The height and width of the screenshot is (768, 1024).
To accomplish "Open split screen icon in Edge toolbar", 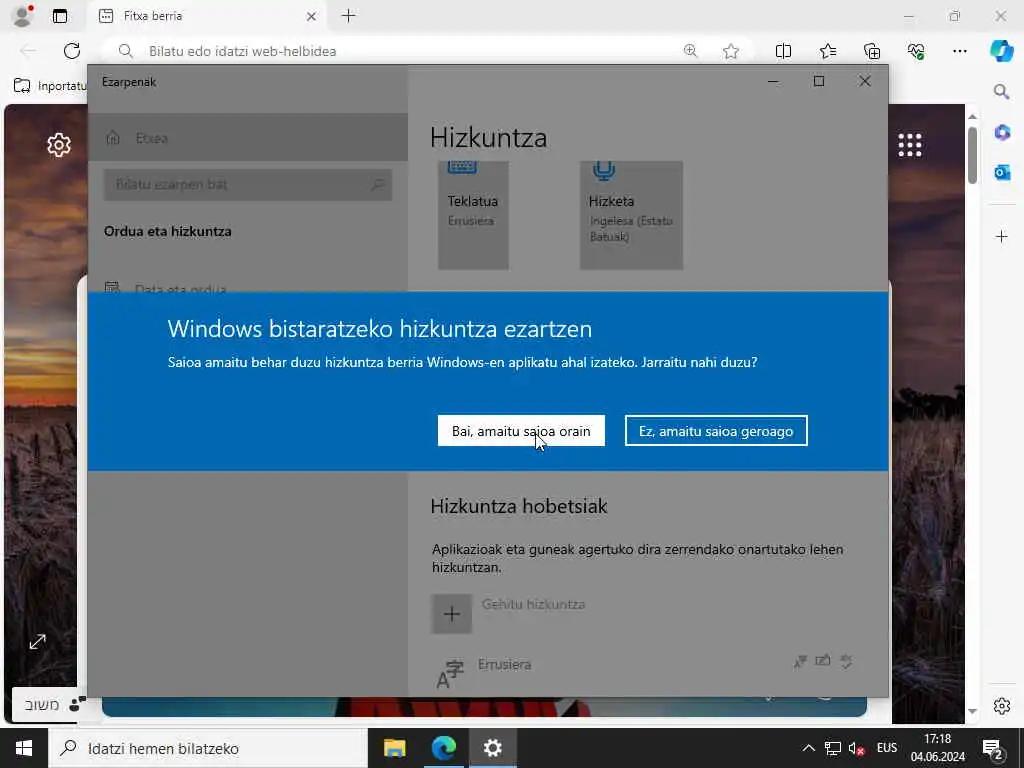I will (x=783, y=51).
